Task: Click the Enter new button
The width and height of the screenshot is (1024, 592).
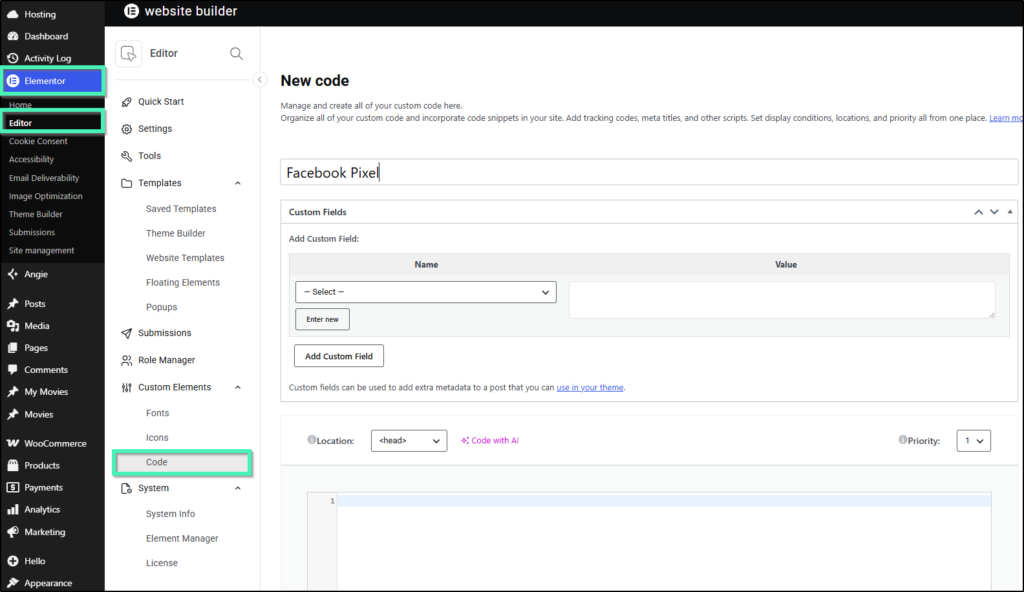Action: point(323,319)
